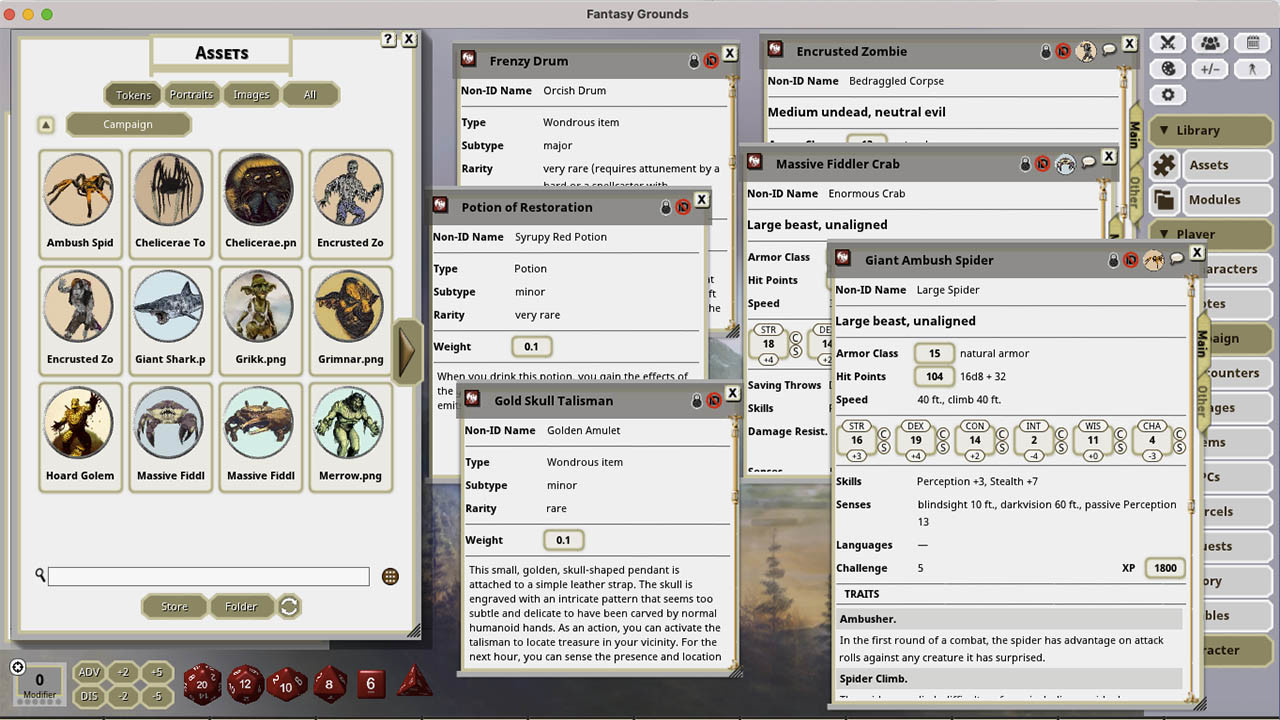Toggle the lock on the Frenzy Drum window
The image size is (1280, 720).
(694, 59)
